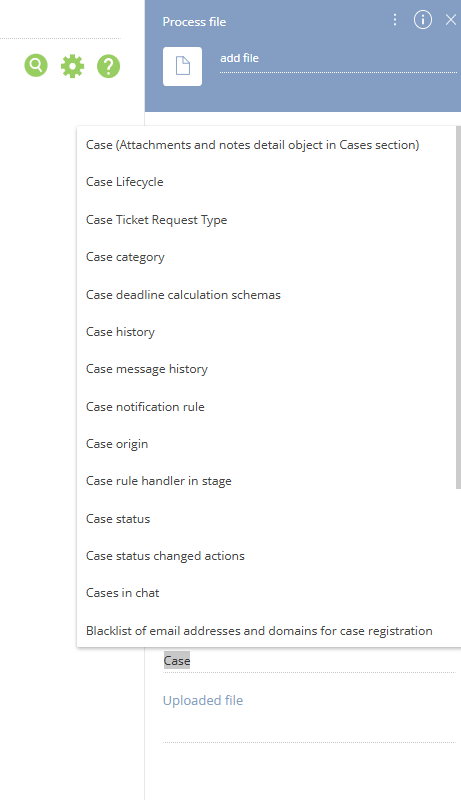Select 'Case (Attachments and notes detail object in Cases section)'
Viewport: 461px width, 800px height.
[266, 145]
